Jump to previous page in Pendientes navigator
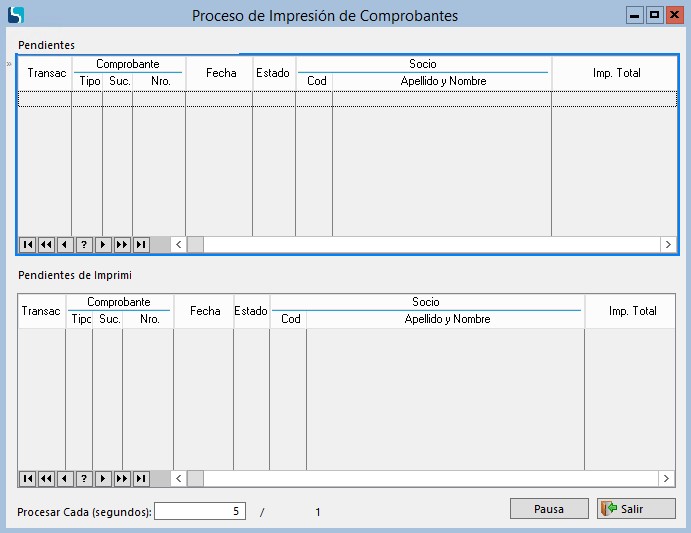Screen dimensions: 691x533 pyautogui.click(x=46, y=245)
